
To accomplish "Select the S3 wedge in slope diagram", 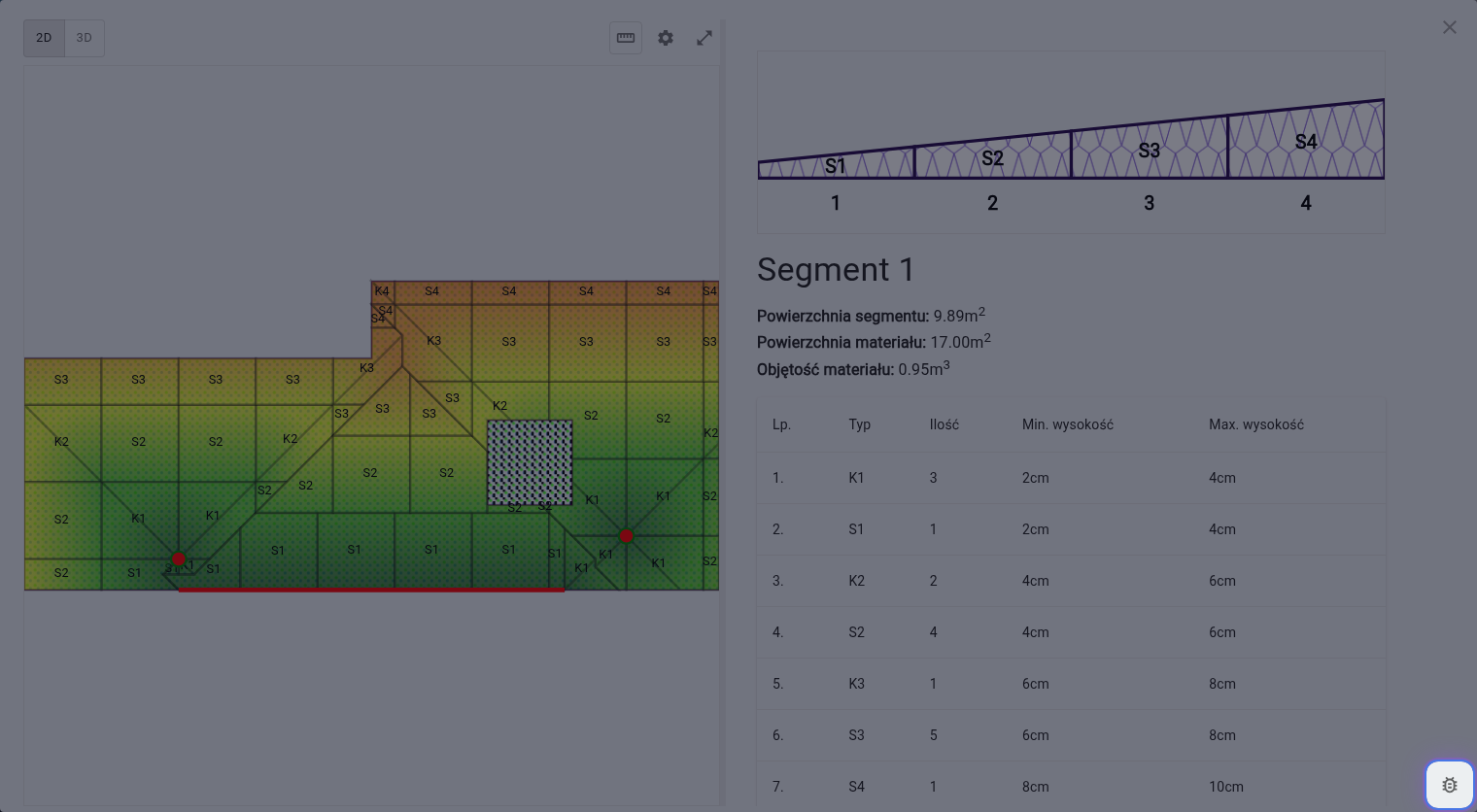I will (1150, 149).
